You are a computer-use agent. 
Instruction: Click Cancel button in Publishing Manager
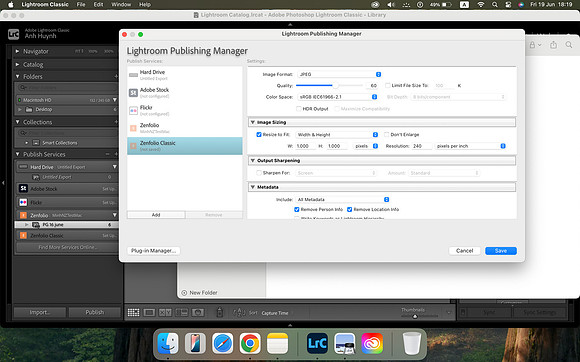[x=465, y=251]
